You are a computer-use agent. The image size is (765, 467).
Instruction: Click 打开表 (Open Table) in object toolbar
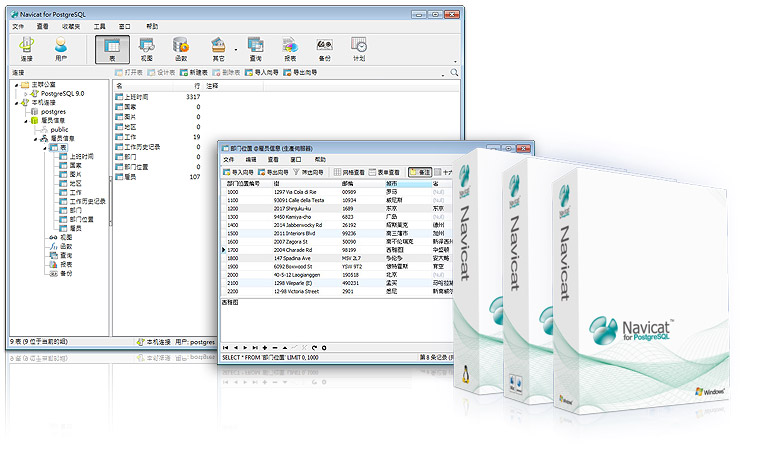pyautogui.click(x=128, y=72)
